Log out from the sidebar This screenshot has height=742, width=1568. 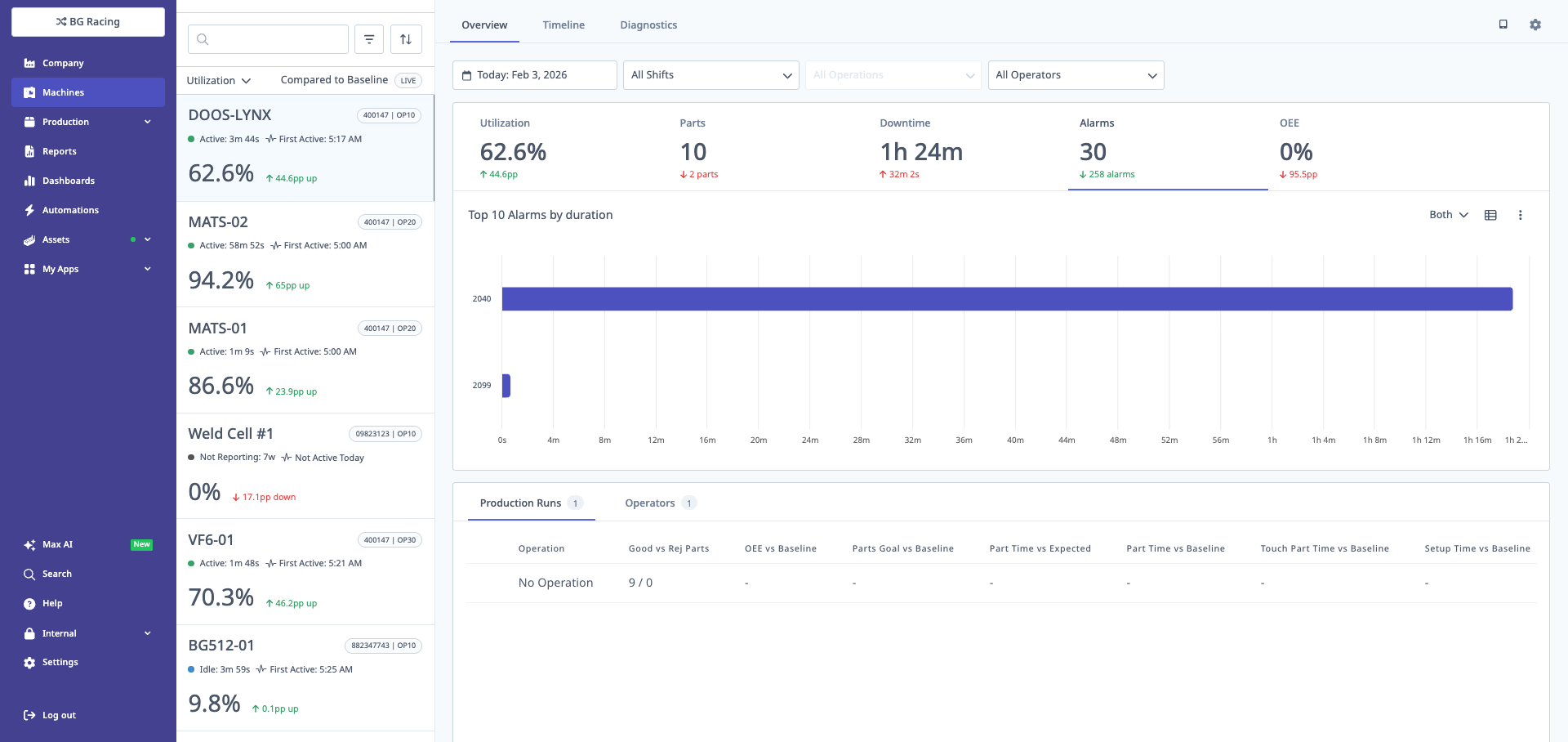point(59,715)
